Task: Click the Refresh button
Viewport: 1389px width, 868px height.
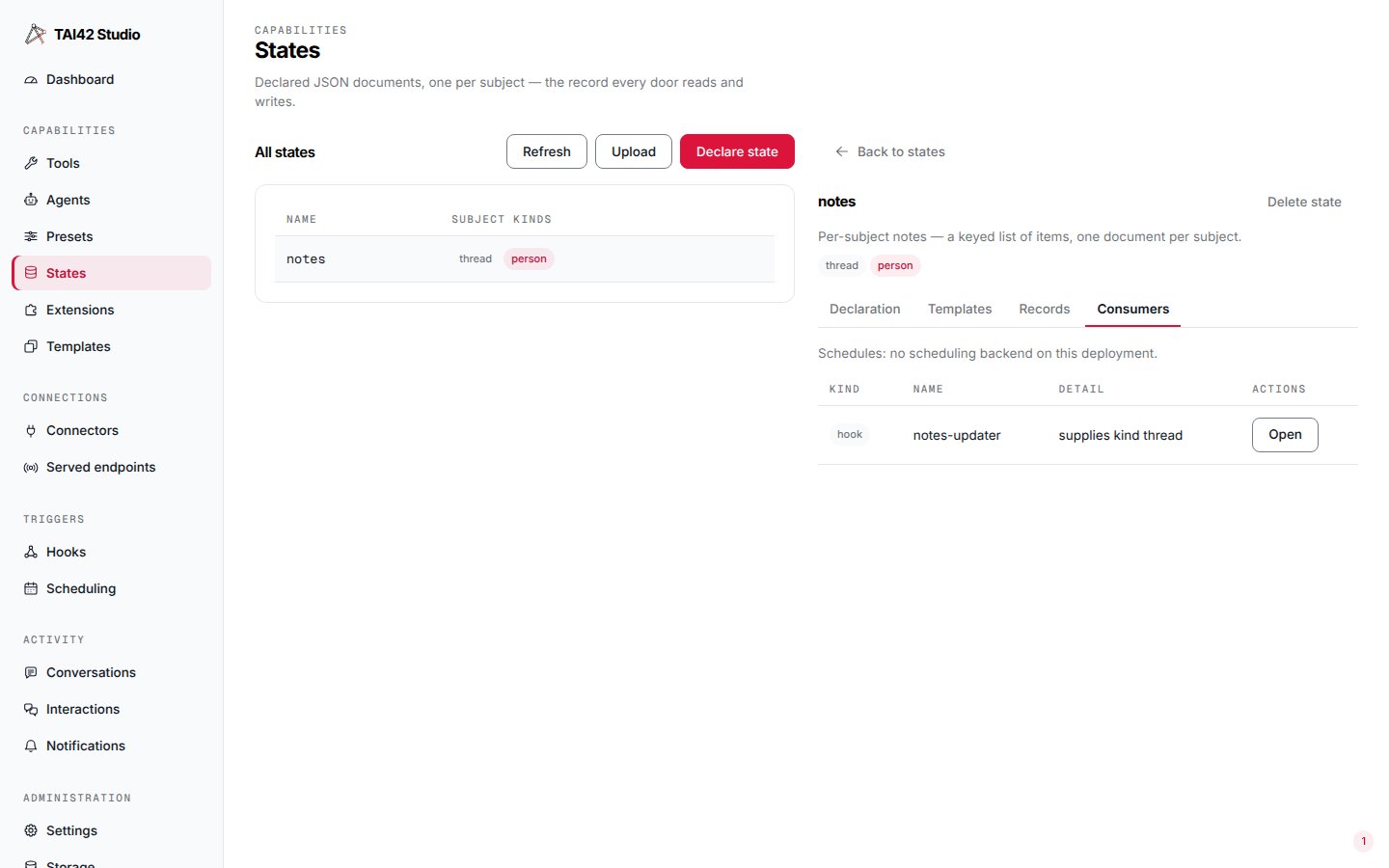Action: pyautogui.click(x=547, y=151)
